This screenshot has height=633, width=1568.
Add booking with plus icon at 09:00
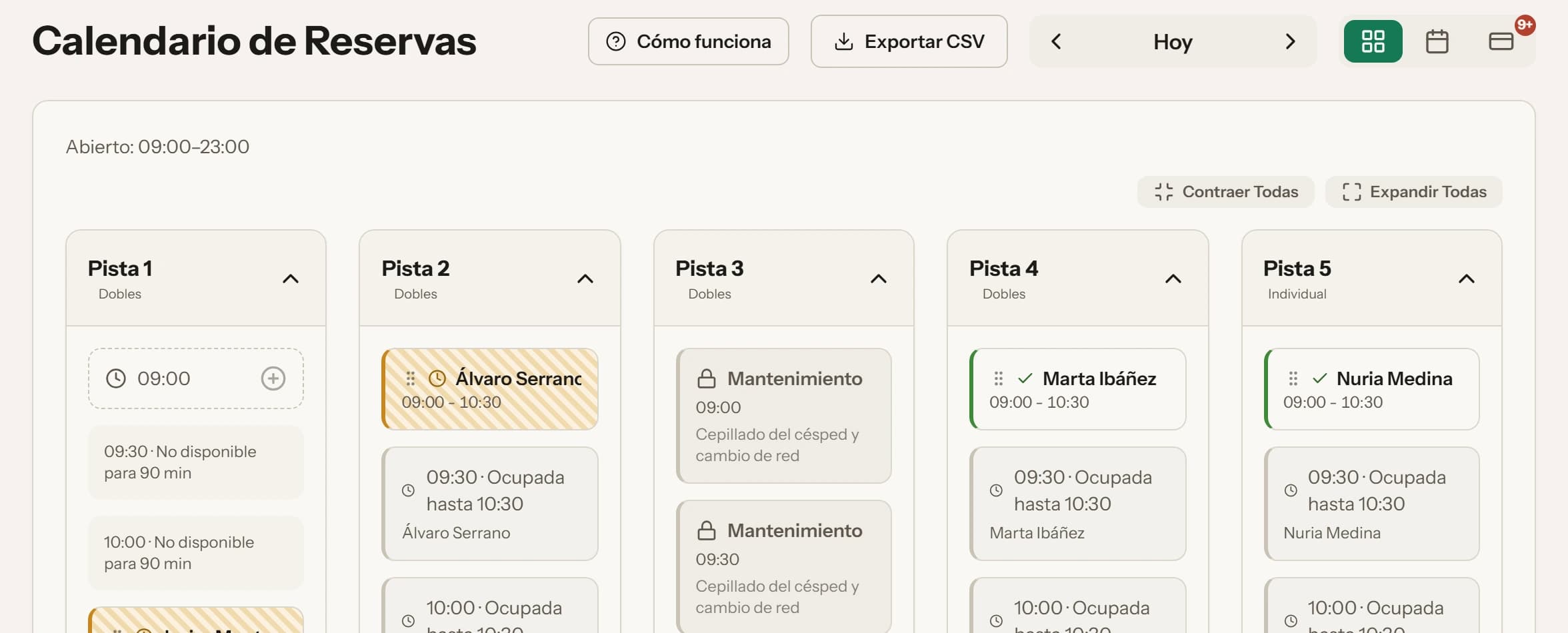273,378
